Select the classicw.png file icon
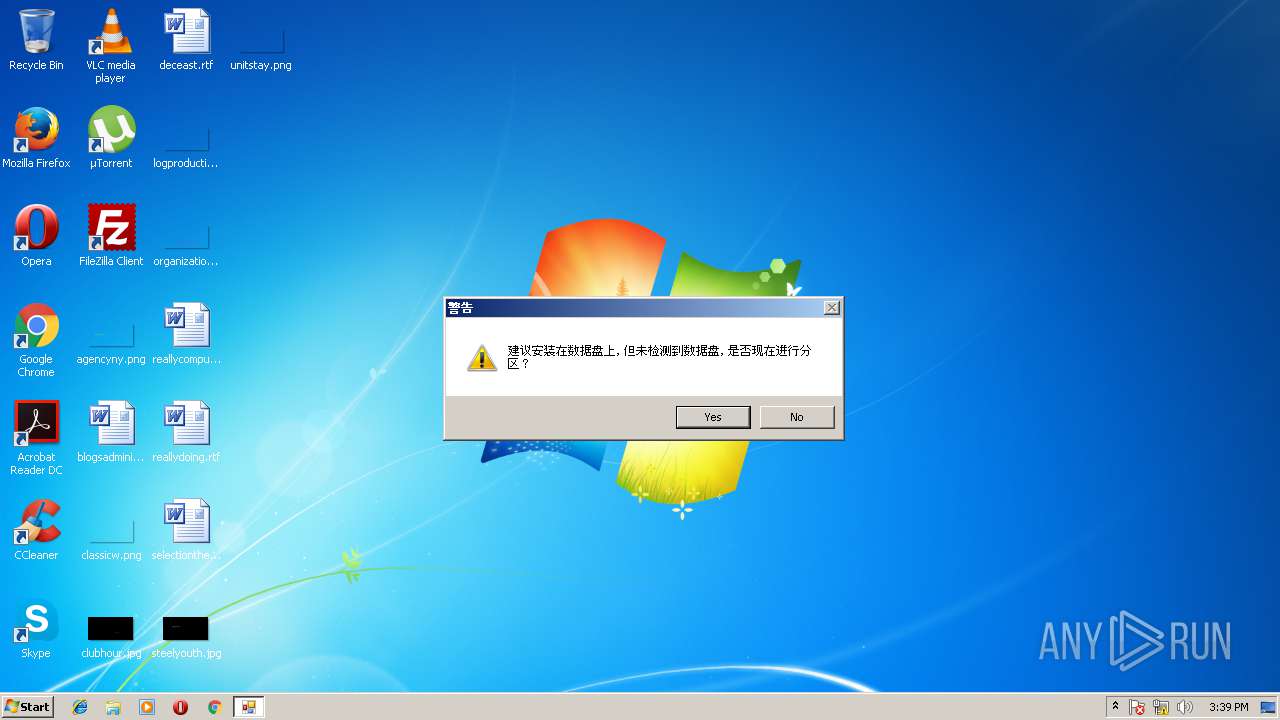The width and height of the screenshot is (1280, 720). [111, 538]
